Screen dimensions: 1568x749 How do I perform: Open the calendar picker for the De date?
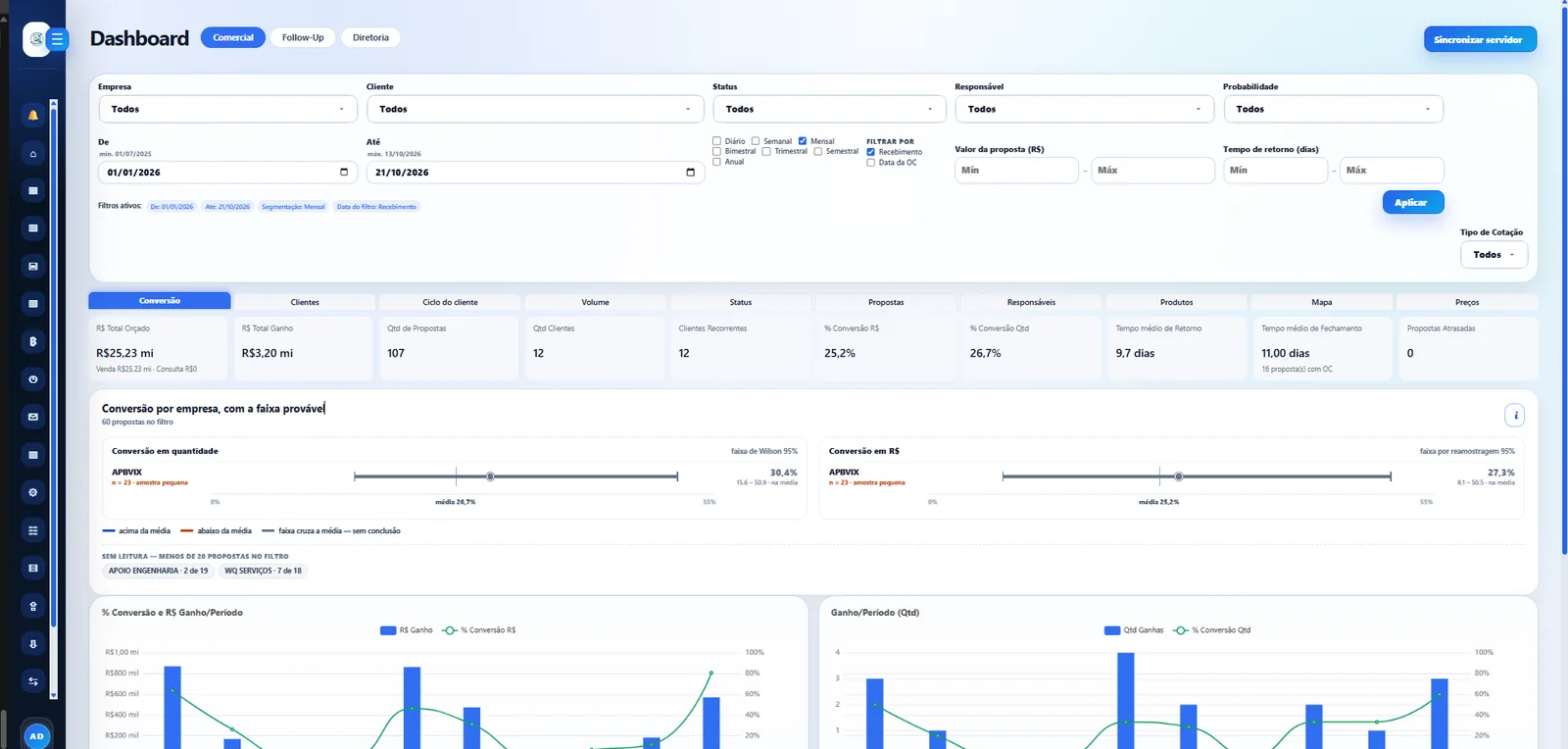click(x=344, y=172)
